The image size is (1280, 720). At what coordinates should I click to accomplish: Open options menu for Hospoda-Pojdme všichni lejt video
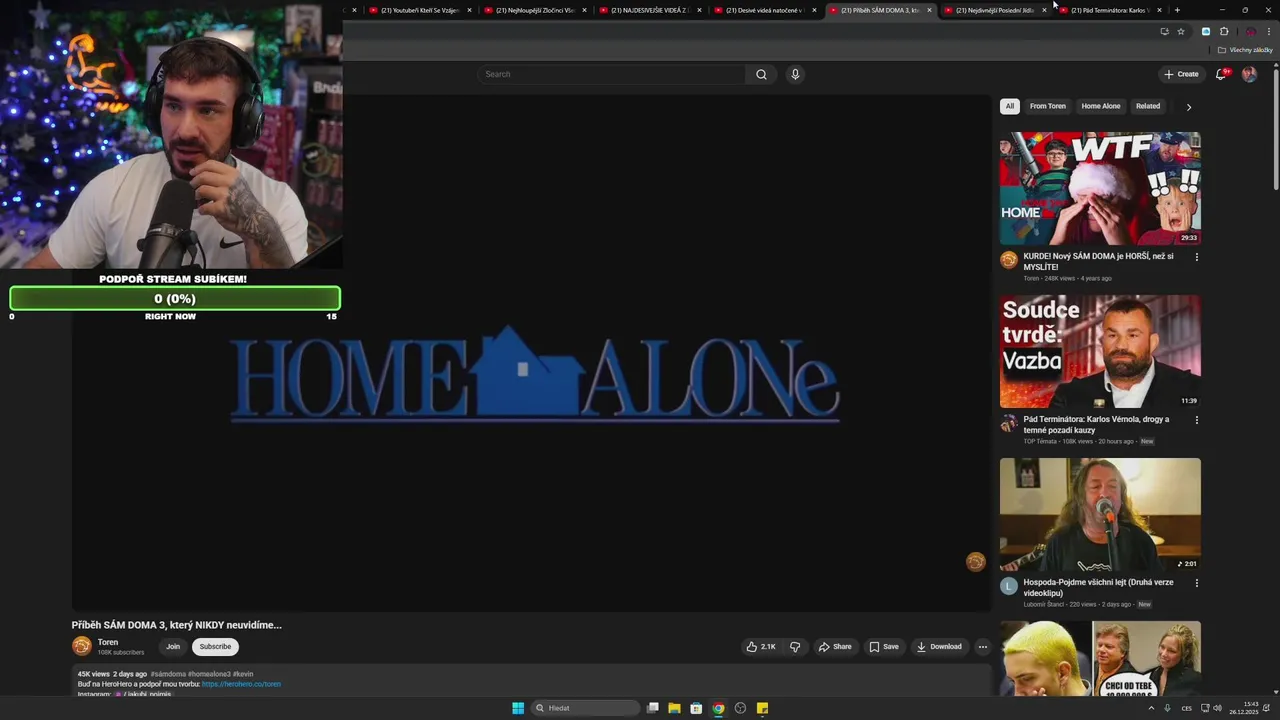(x=1196, y=583)
